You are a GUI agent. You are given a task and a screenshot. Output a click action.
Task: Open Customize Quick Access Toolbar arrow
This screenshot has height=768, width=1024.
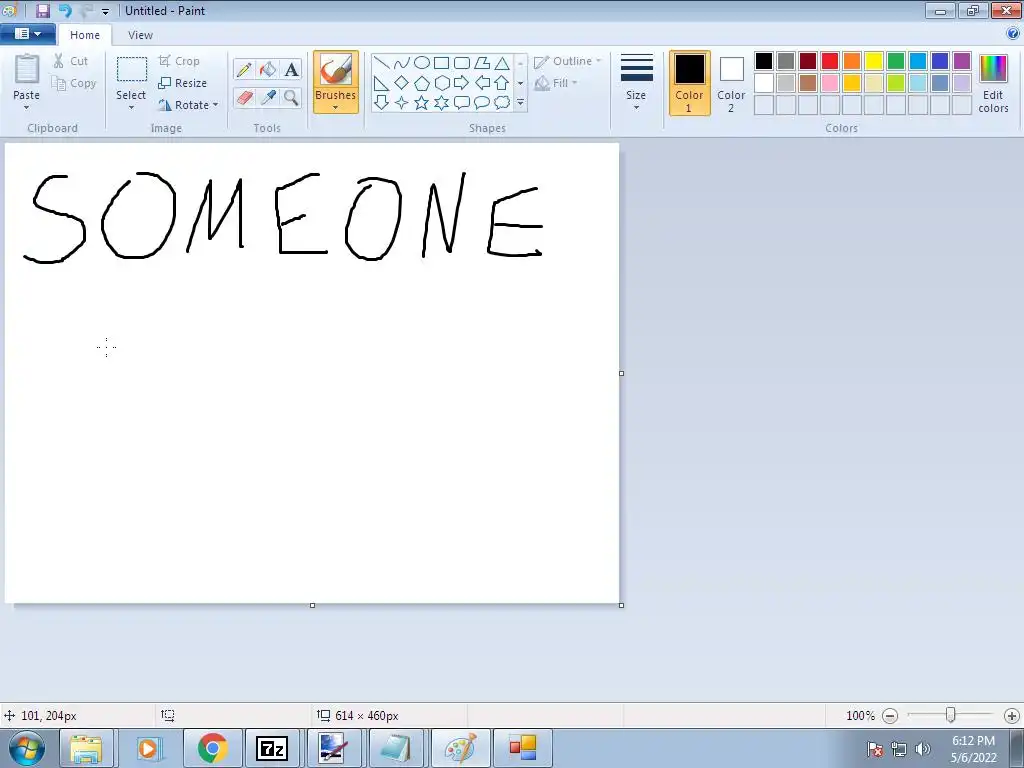click(x=105, y=11)
